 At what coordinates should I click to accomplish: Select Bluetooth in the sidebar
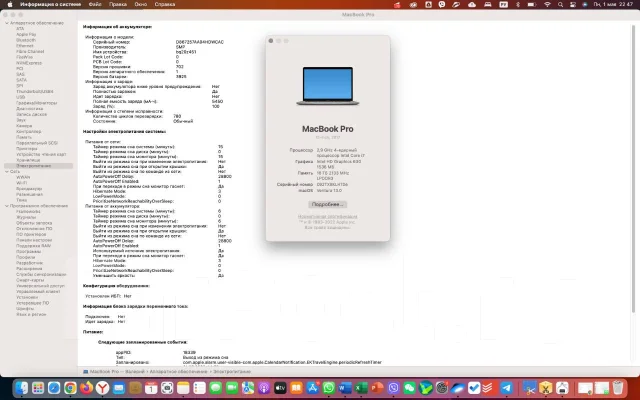[26, 40]
